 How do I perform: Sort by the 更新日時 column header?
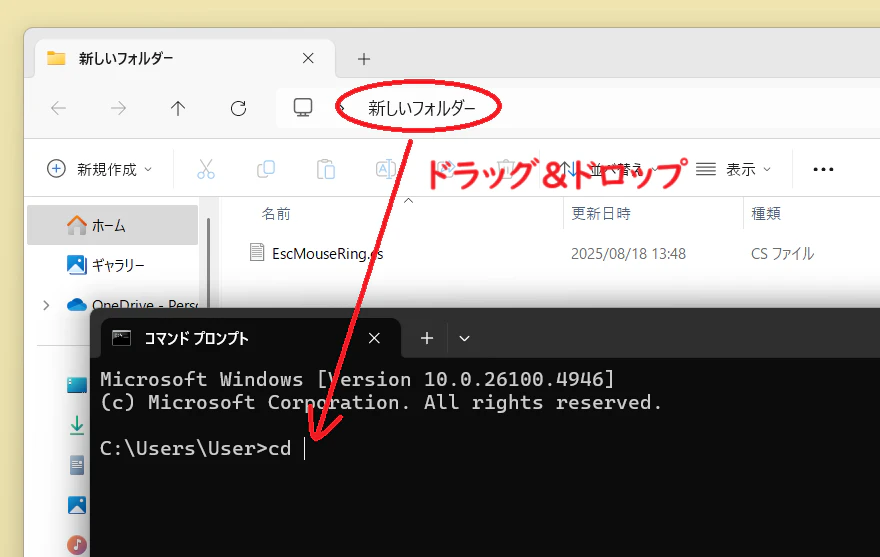[601, 213]
